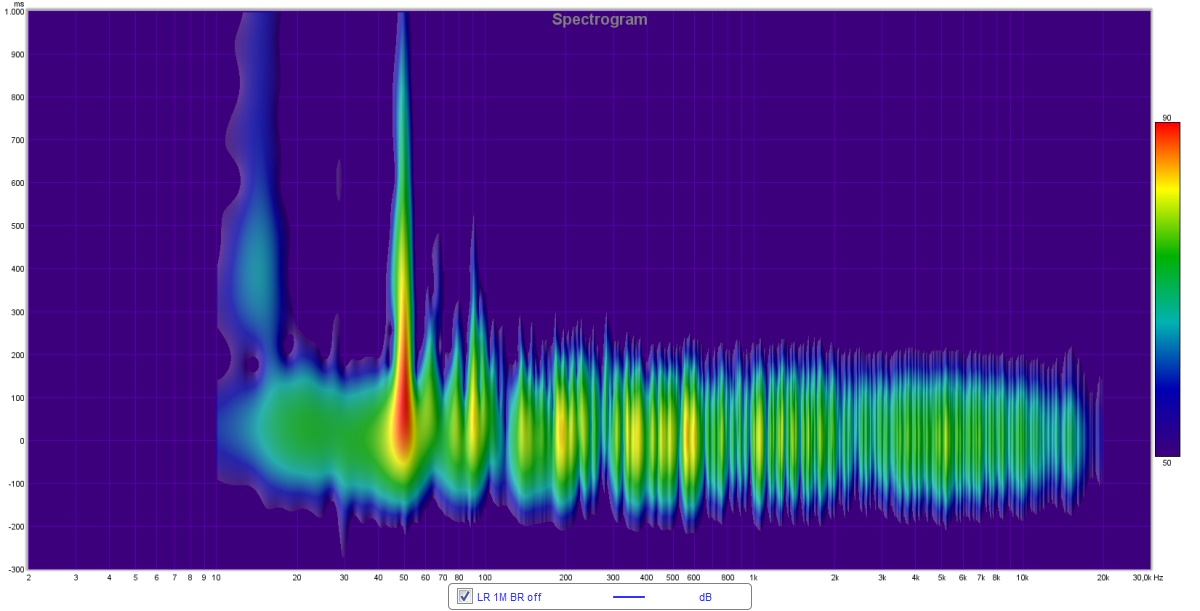This screenshot has width=1200, height=611.
Task: Click the 5k frequency axis tick label
Action: pyautogui.click(x=941, y=578)
